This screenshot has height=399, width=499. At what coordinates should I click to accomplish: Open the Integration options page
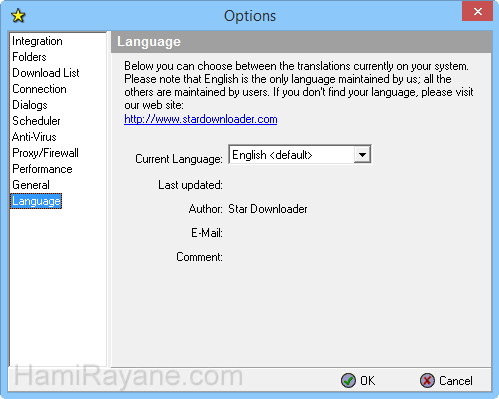(x=37, y=41)
